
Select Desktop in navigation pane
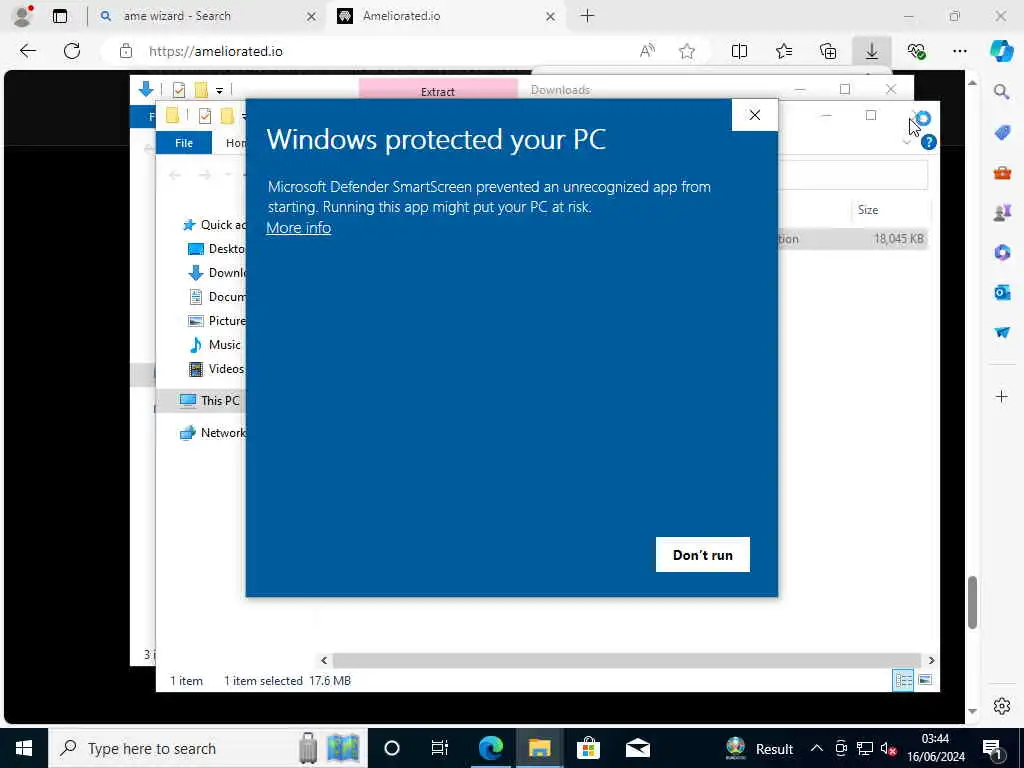[x=217, y=249]
